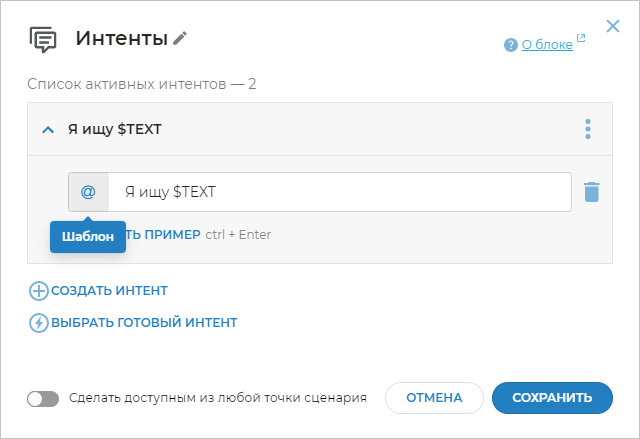This screenshot has height=439, width=640.
Task: Collapse the «Я ищу $TEXT» intent chevron
Action: point(47,129)
